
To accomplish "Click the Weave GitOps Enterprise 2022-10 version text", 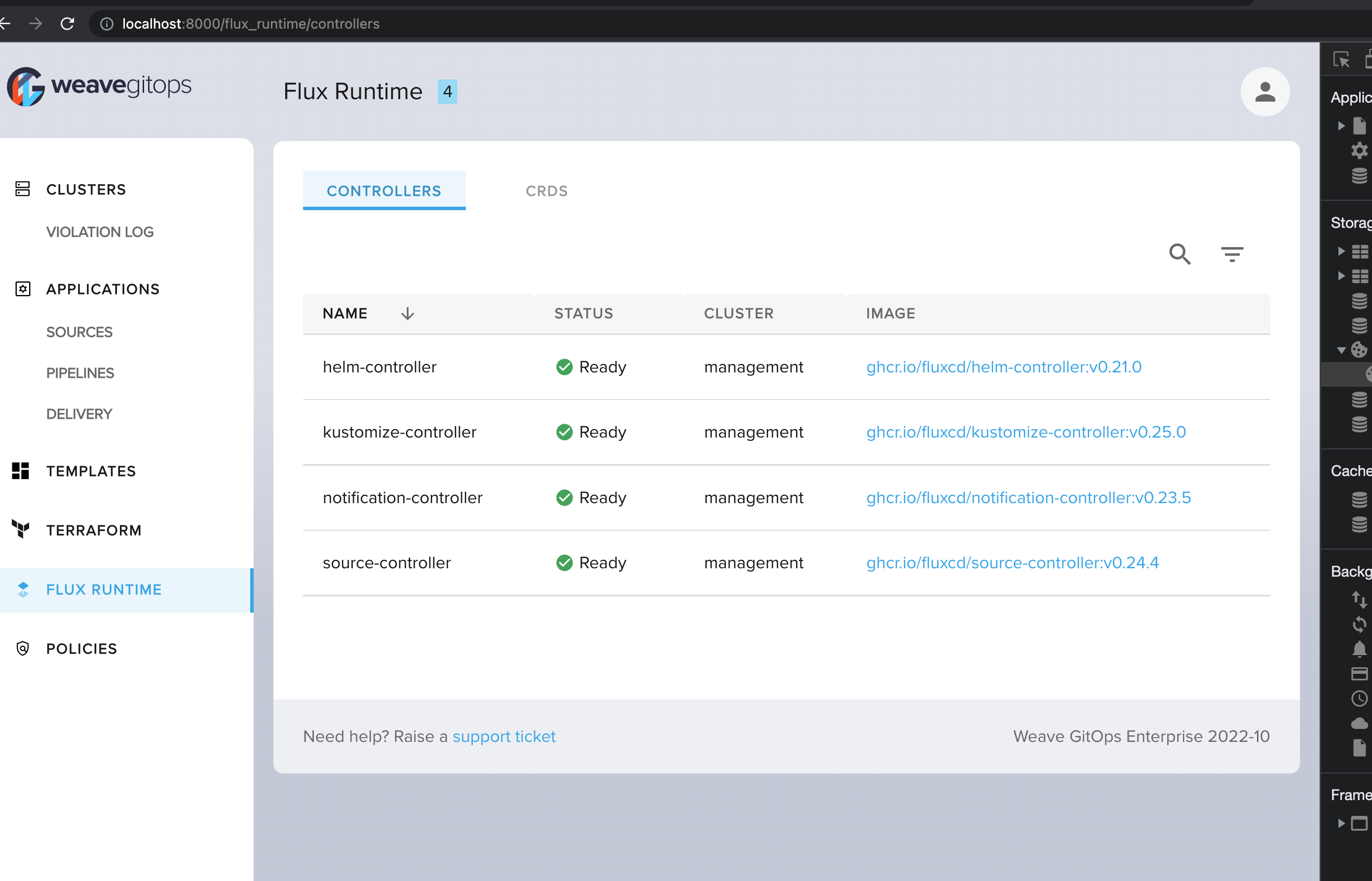I will click(1141, 736).
